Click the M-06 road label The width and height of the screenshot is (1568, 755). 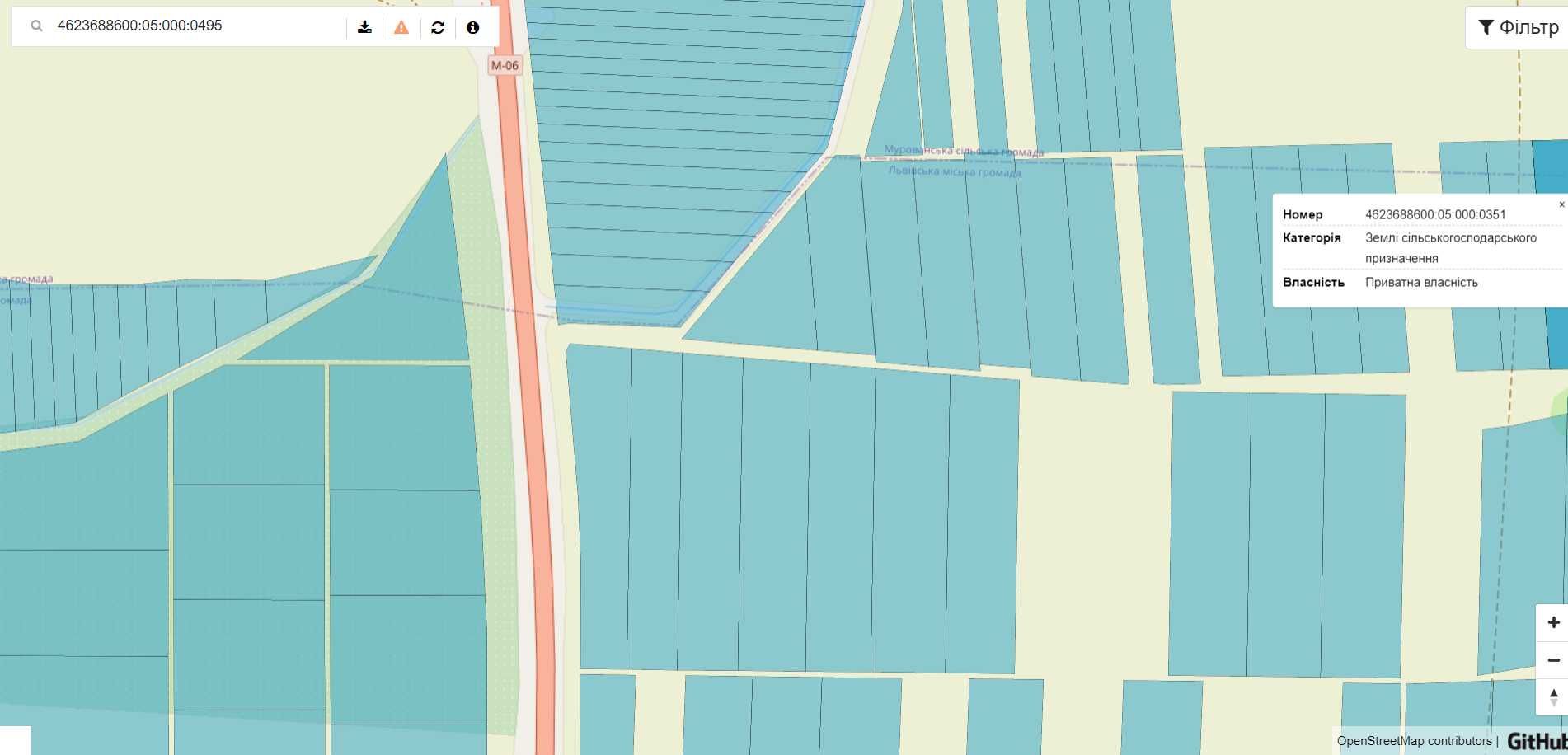(x=505, y=65)
